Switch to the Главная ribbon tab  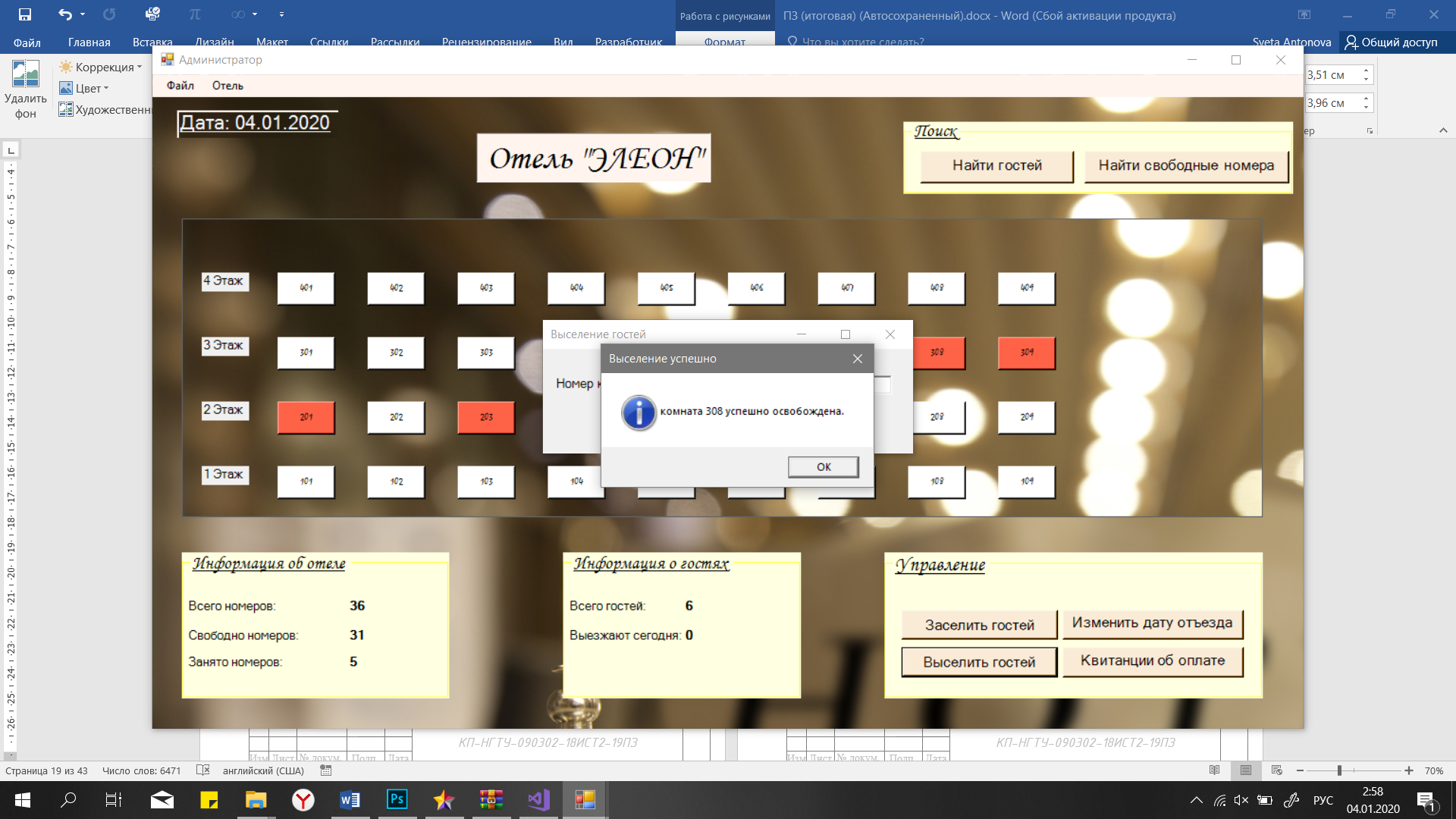[x=89, y=42]
